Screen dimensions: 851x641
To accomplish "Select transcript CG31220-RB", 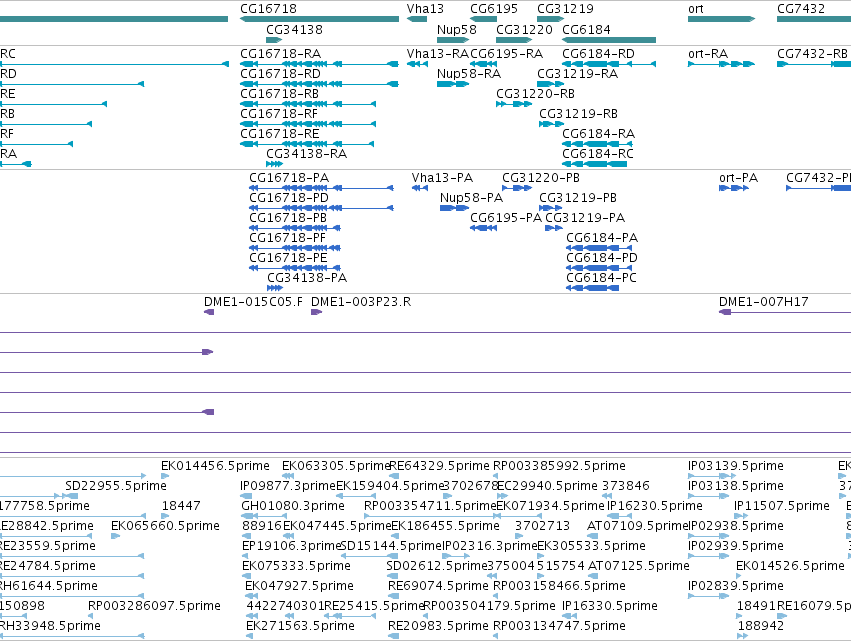I will (535, 94).
